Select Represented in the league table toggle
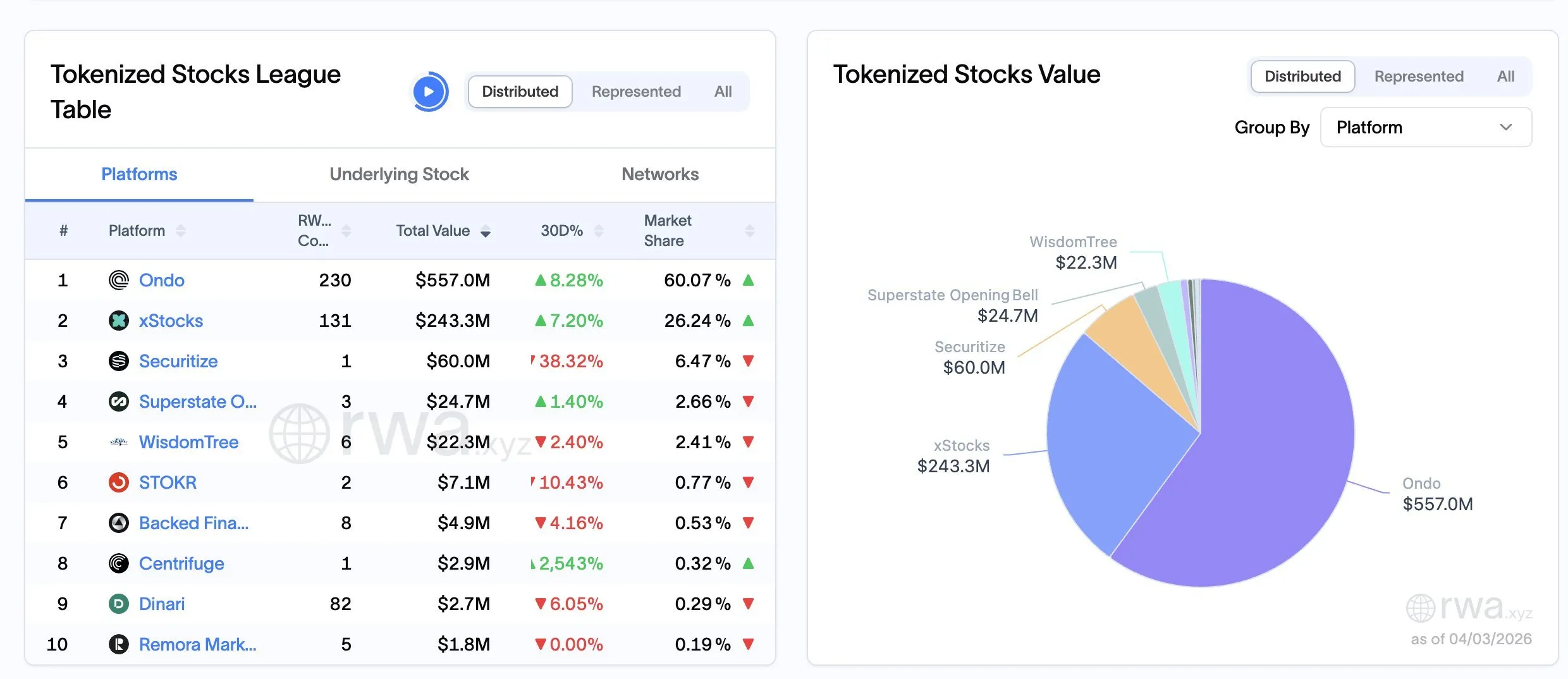The width and height of the screenshot is (1568, 679). pos(635,92)
